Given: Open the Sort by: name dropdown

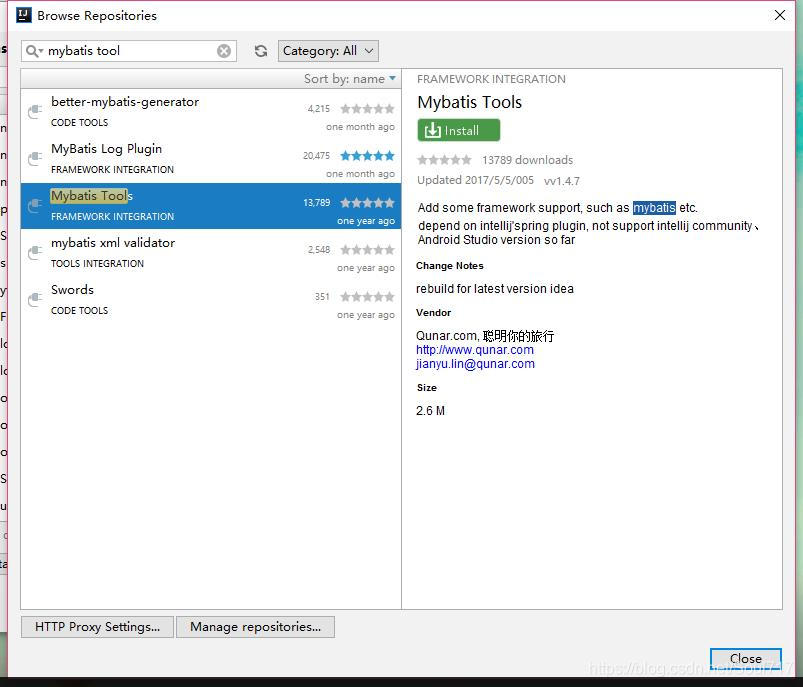Looking at the screenshot, I should (x=350, y=79).
